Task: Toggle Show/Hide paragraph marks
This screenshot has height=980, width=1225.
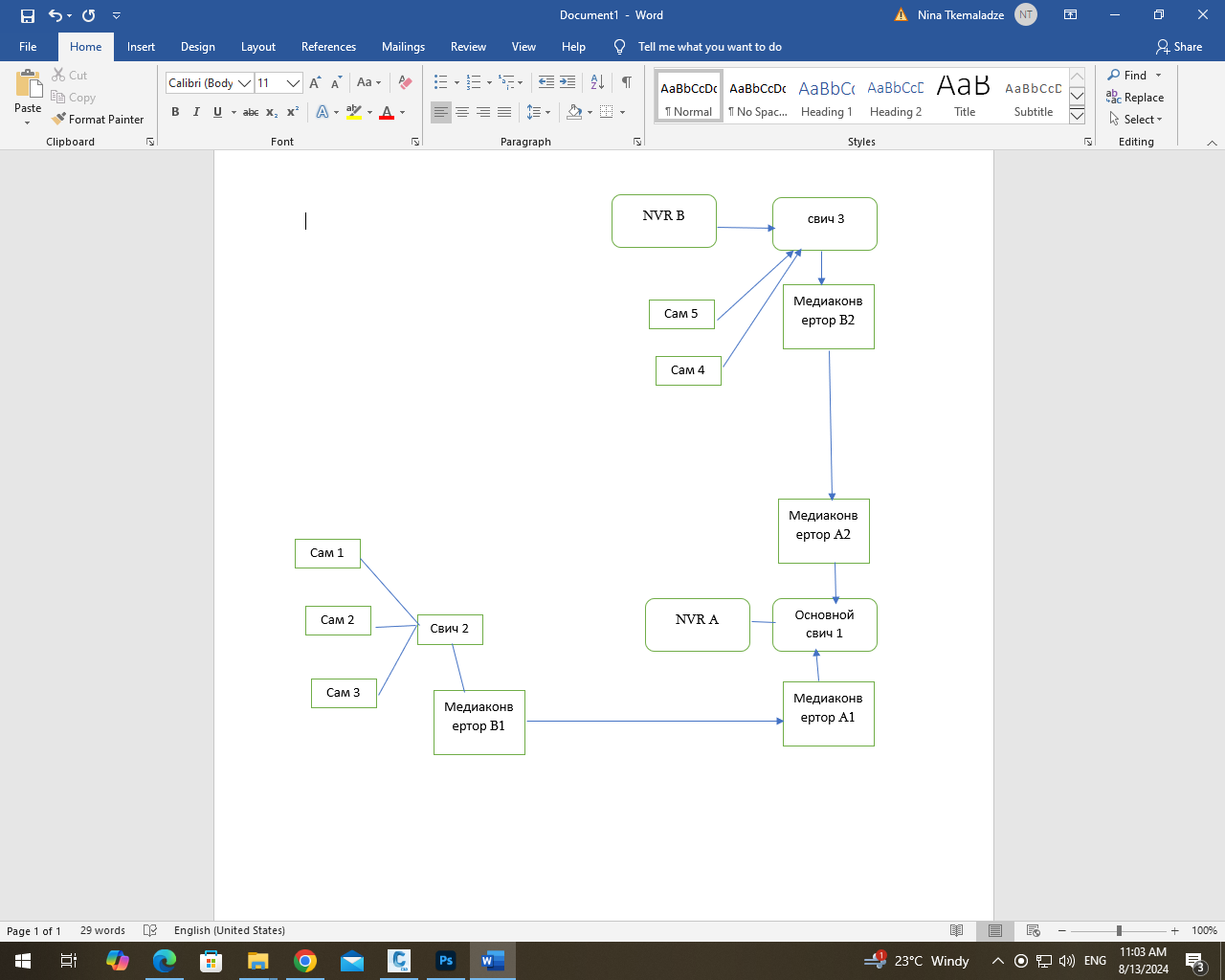Action: tap(626, 82)
